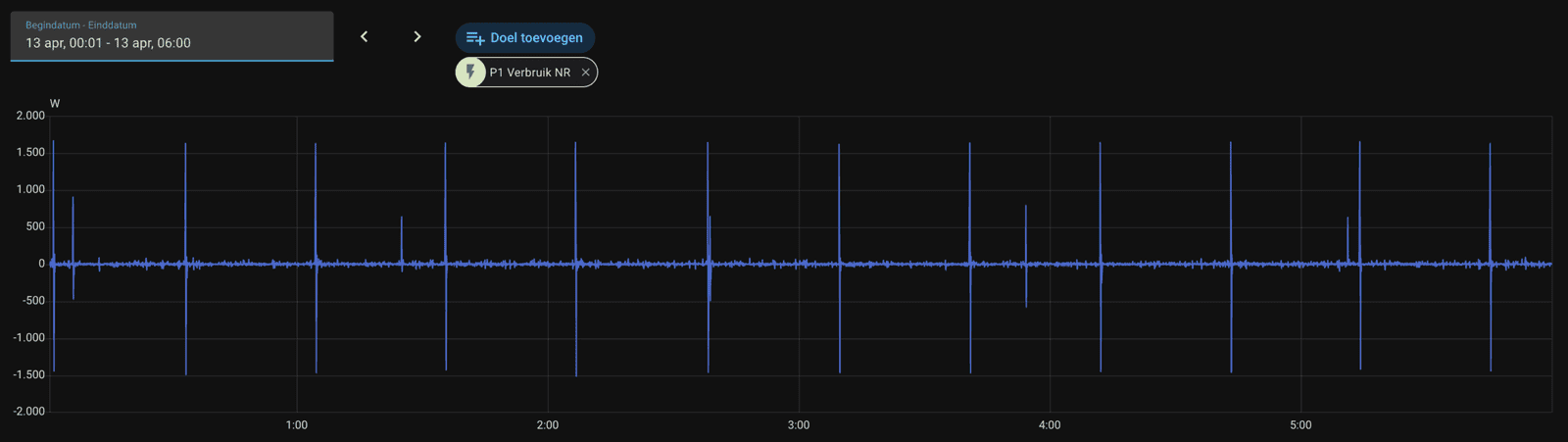Open the Begindatum - Einddatum date picker
The width and height of the screenshot is (1568, 442).
point(171,36)
